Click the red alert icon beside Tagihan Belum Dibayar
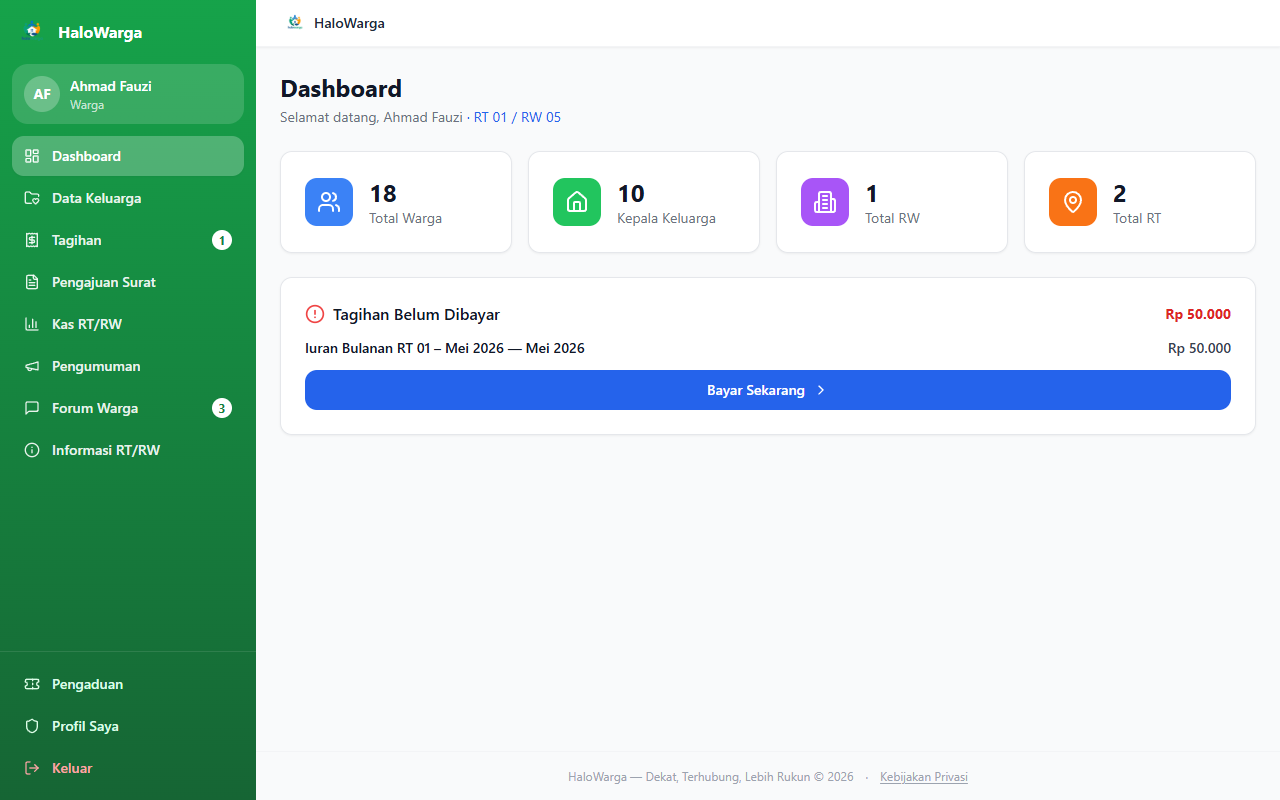The width and height of the screenshot is (1280, 800). point(315,314)
